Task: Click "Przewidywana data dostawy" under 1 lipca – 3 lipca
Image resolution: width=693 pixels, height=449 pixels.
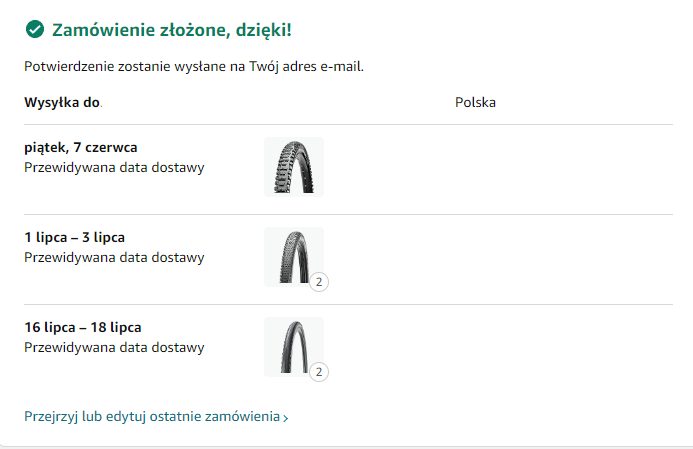Action: (x=114, y=257)
